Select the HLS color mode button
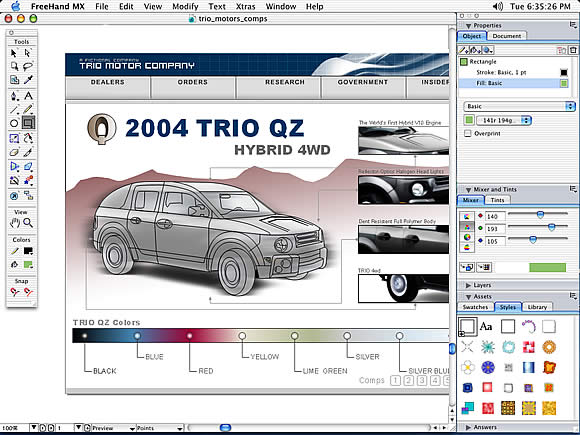The image size is (580, 435). pos(467,237)
